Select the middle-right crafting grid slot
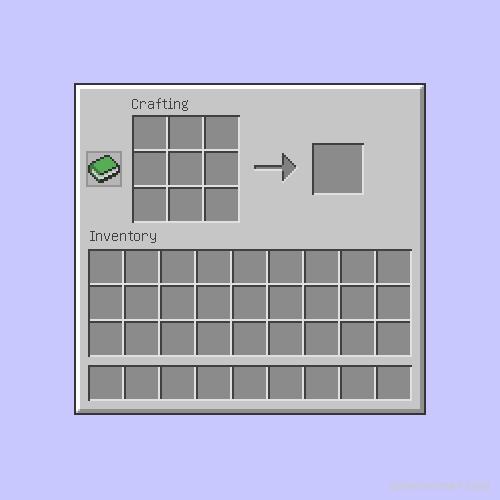500x500 pixels. [222, 169]
